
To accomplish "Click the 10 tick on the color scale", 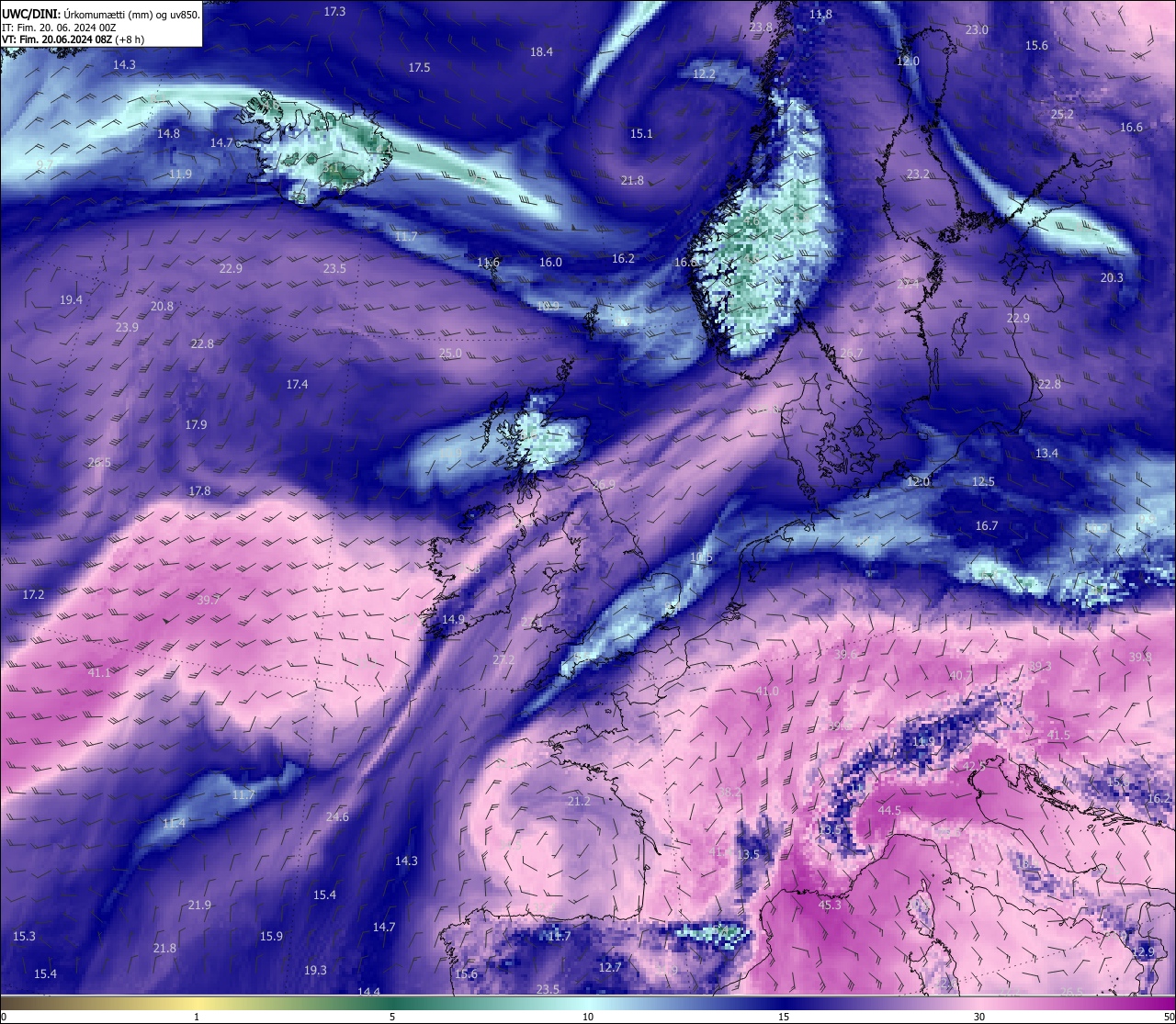I will pos(588,1017).
